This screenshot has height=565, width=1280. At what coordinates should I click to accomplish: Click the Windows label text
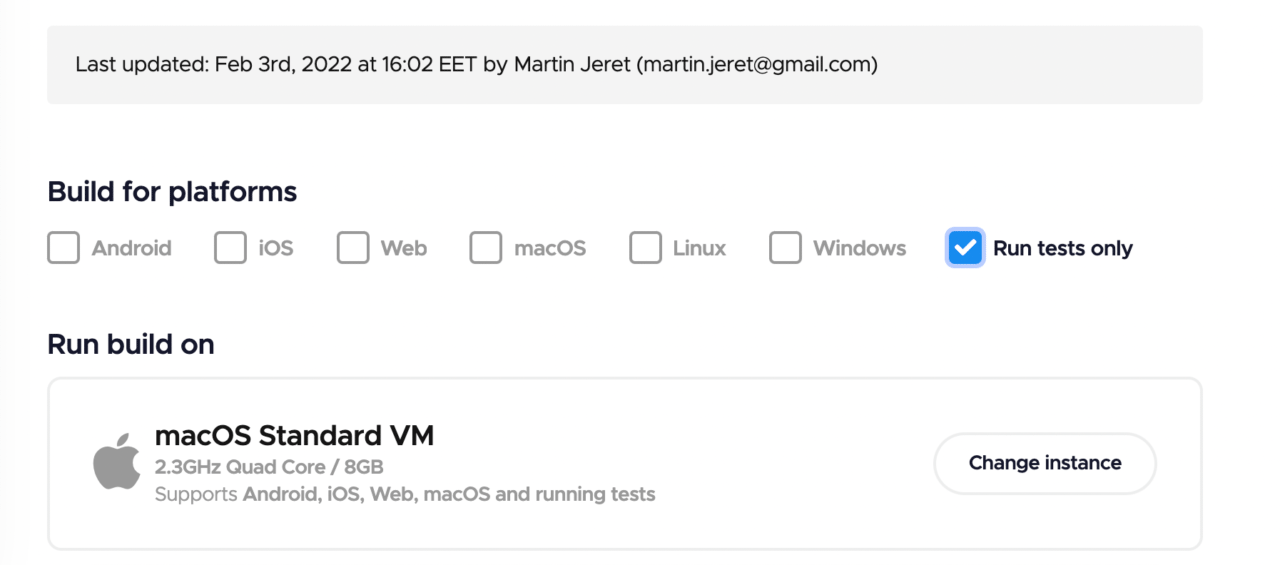tap(860, 248)
